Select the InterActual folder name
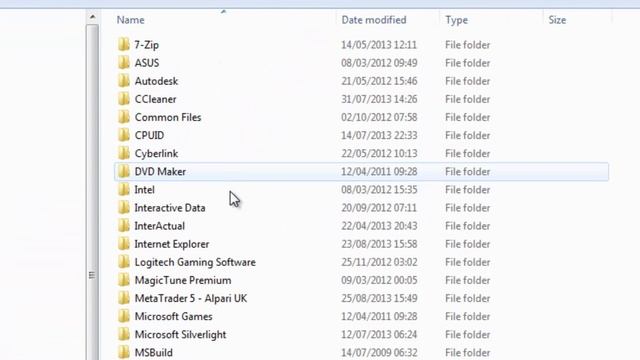 tap(160, 226)
